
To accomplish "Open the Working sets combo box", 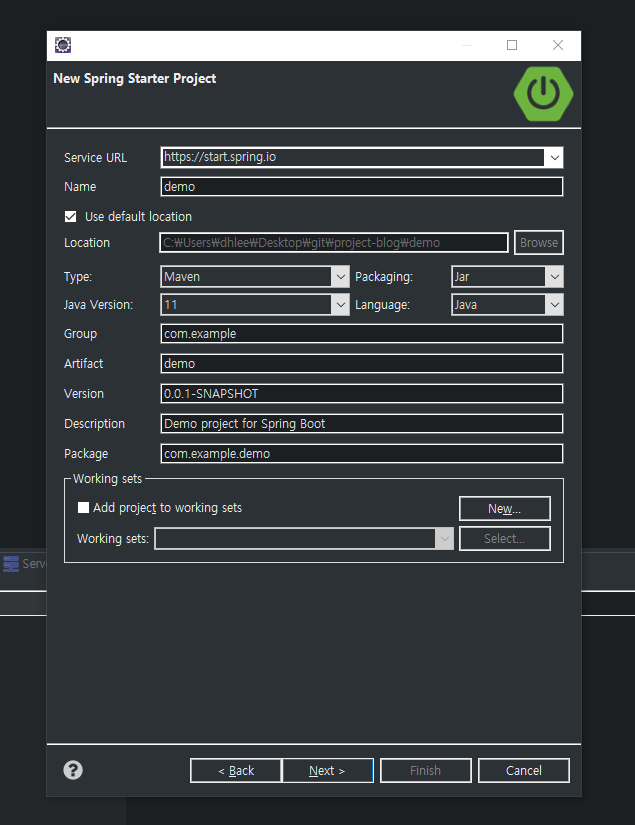I will [x=304, y=539].
